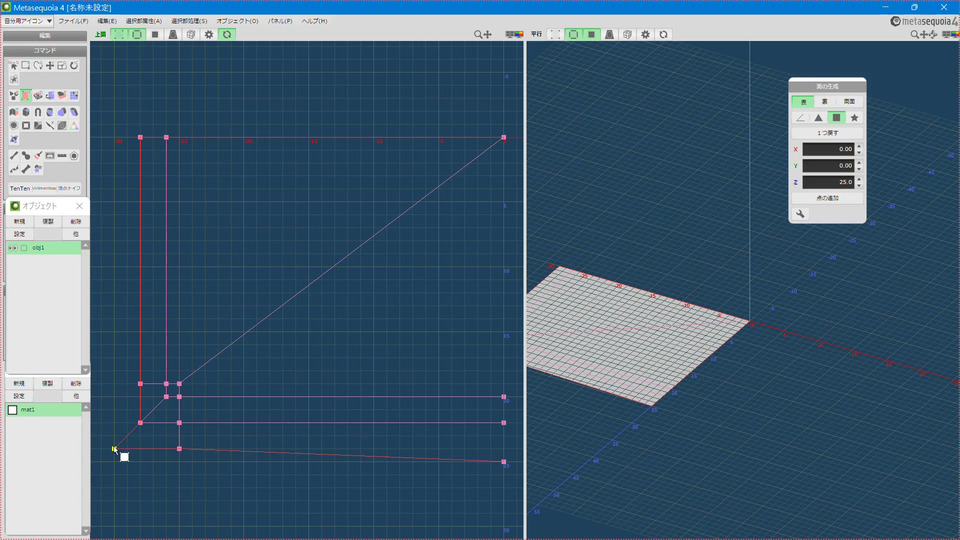
Task: Click the X coordinate input field
Action: point(827,149)
